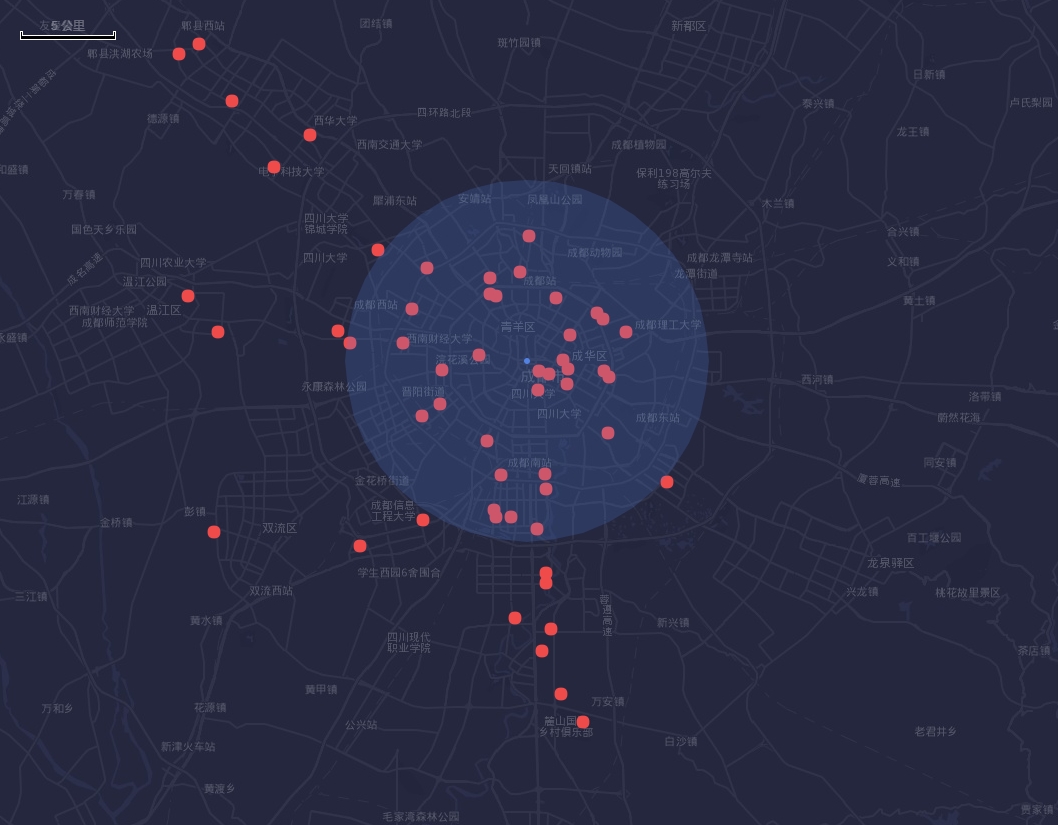Select the red marker beside 郫县洪湖农场
This screenshot has width=1058, height=825.
(179, 54)
